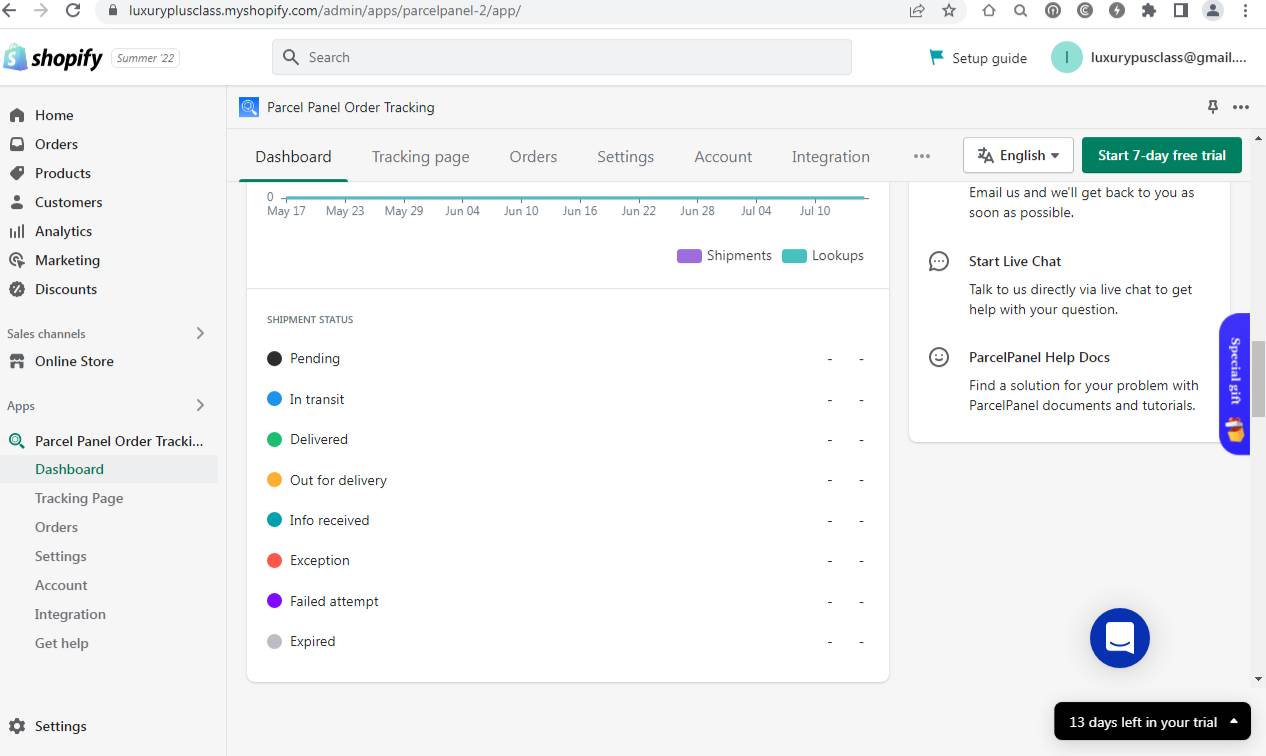Expand the Apps section chevron

[200, 405]
